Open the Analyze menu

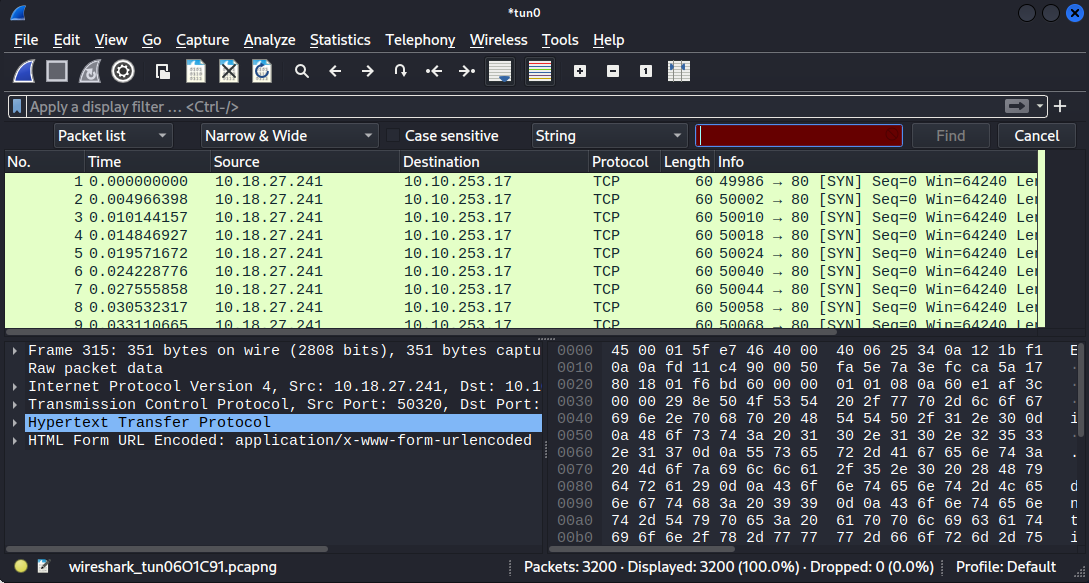tap(269, 40)
